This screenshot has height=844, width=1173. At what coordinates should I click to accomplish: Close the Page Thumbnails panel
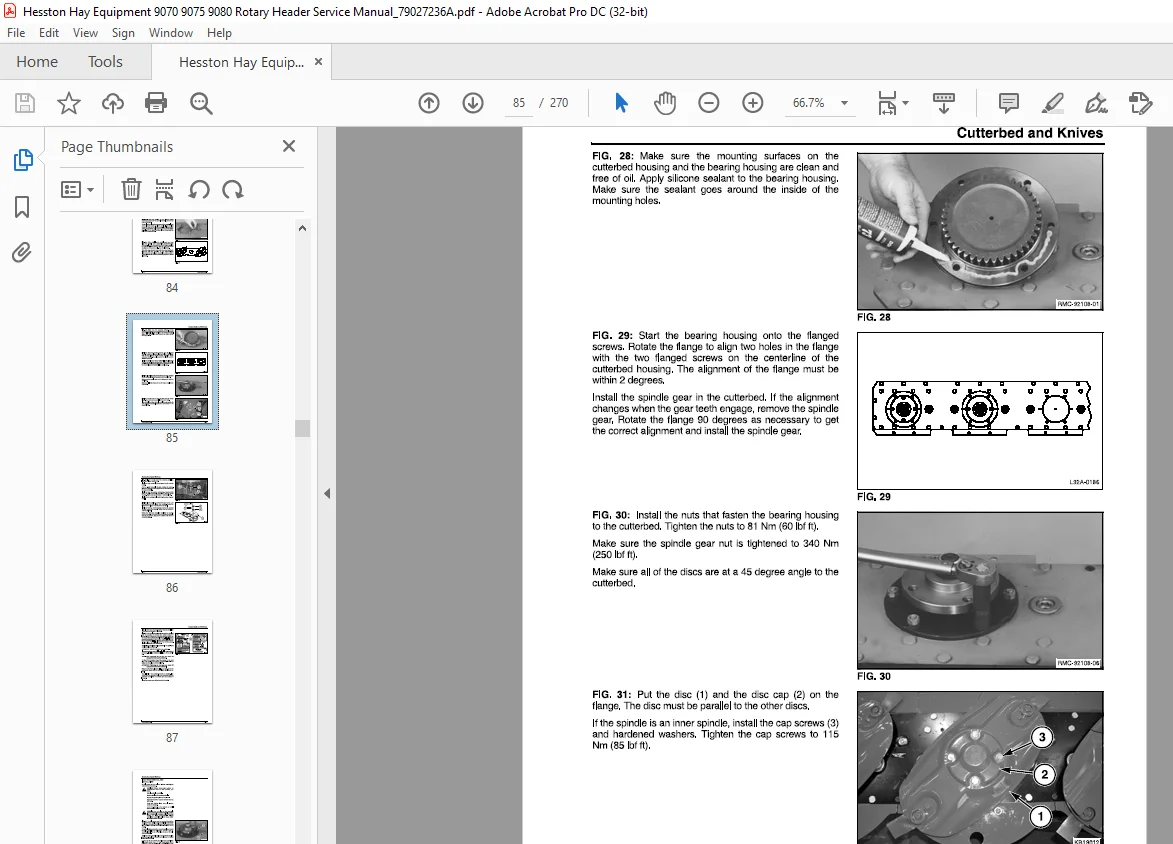[289, 146]
